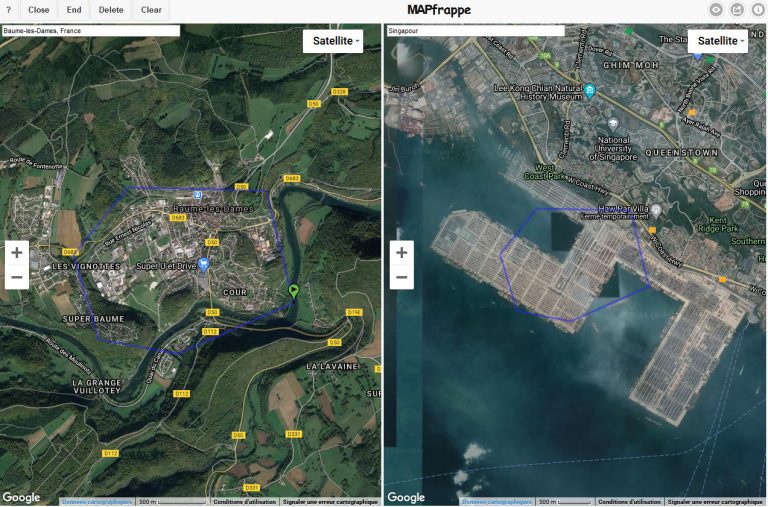Viewport: 768px width, 507px height.
Task: Click the D328 road shield at top
Action: (339, 92)
